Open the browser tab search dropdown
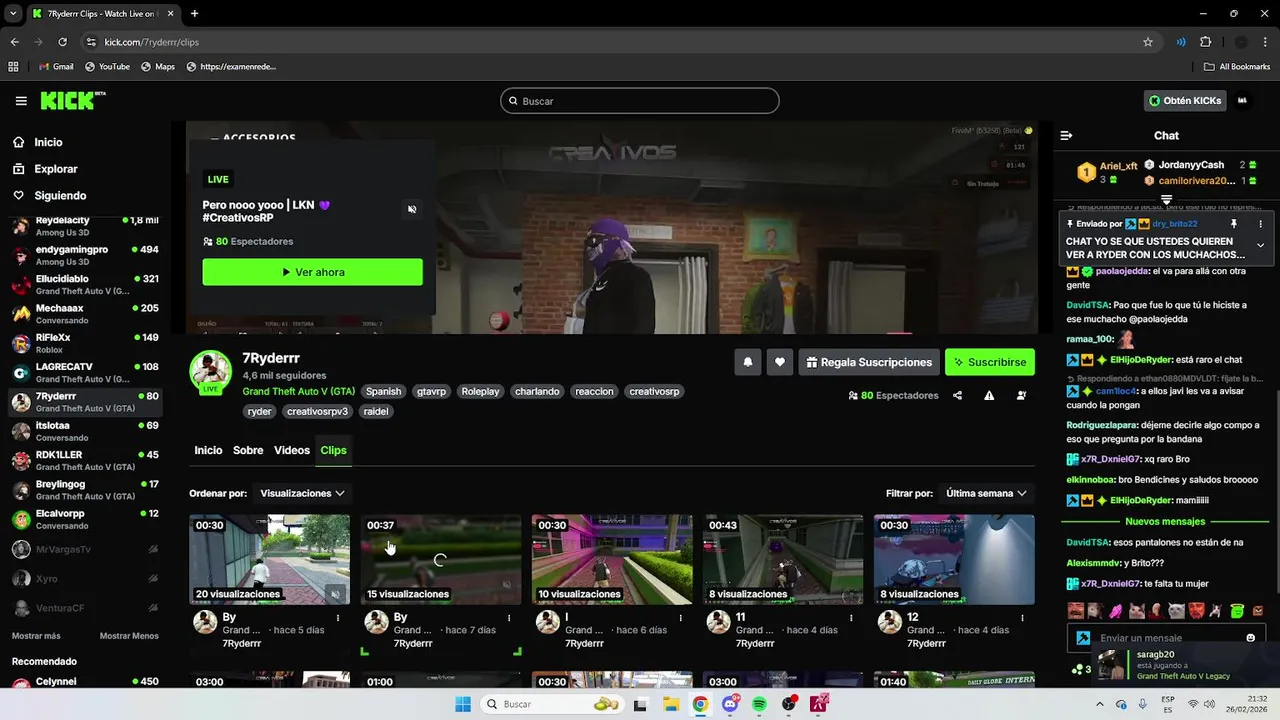 click(13, 14)
